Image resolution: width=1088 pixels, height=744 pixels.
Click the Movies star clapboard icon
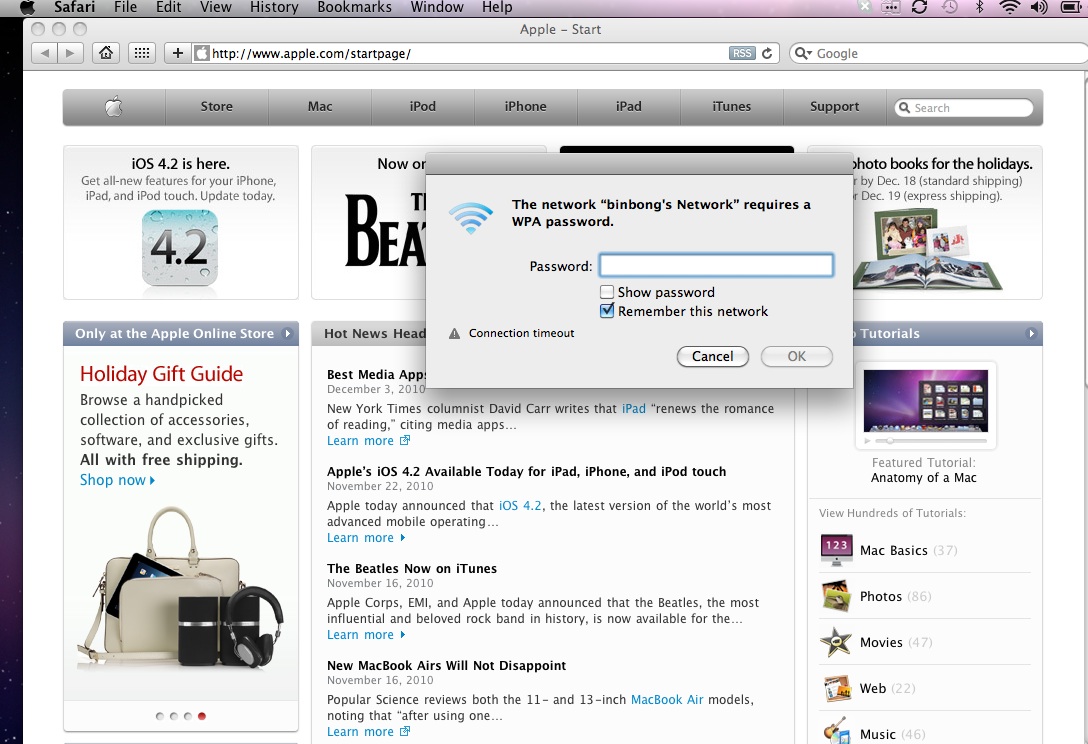[x=836, y=642]
